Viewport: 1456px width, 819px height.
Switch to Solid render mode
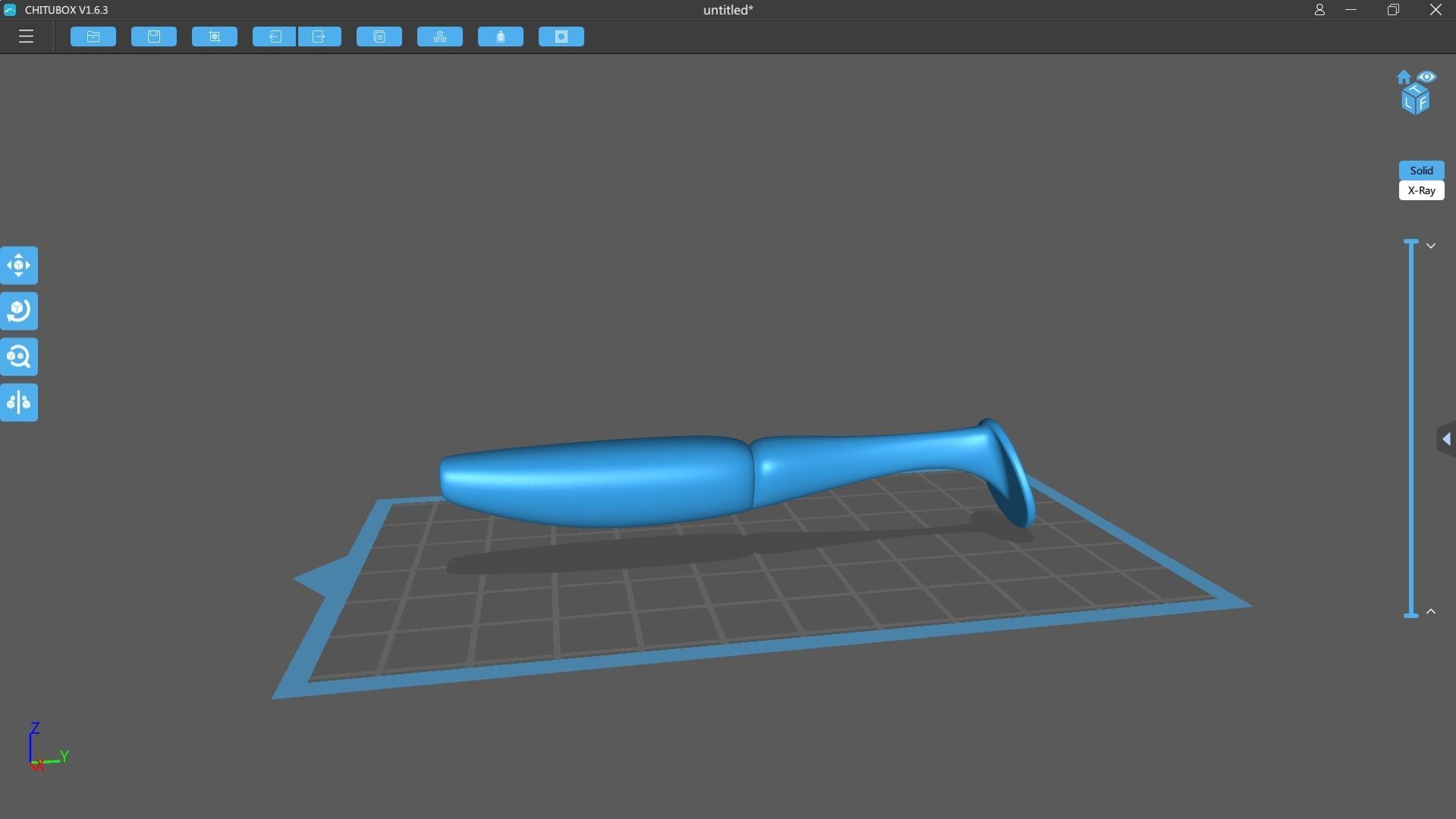(x=1421, y=171)
